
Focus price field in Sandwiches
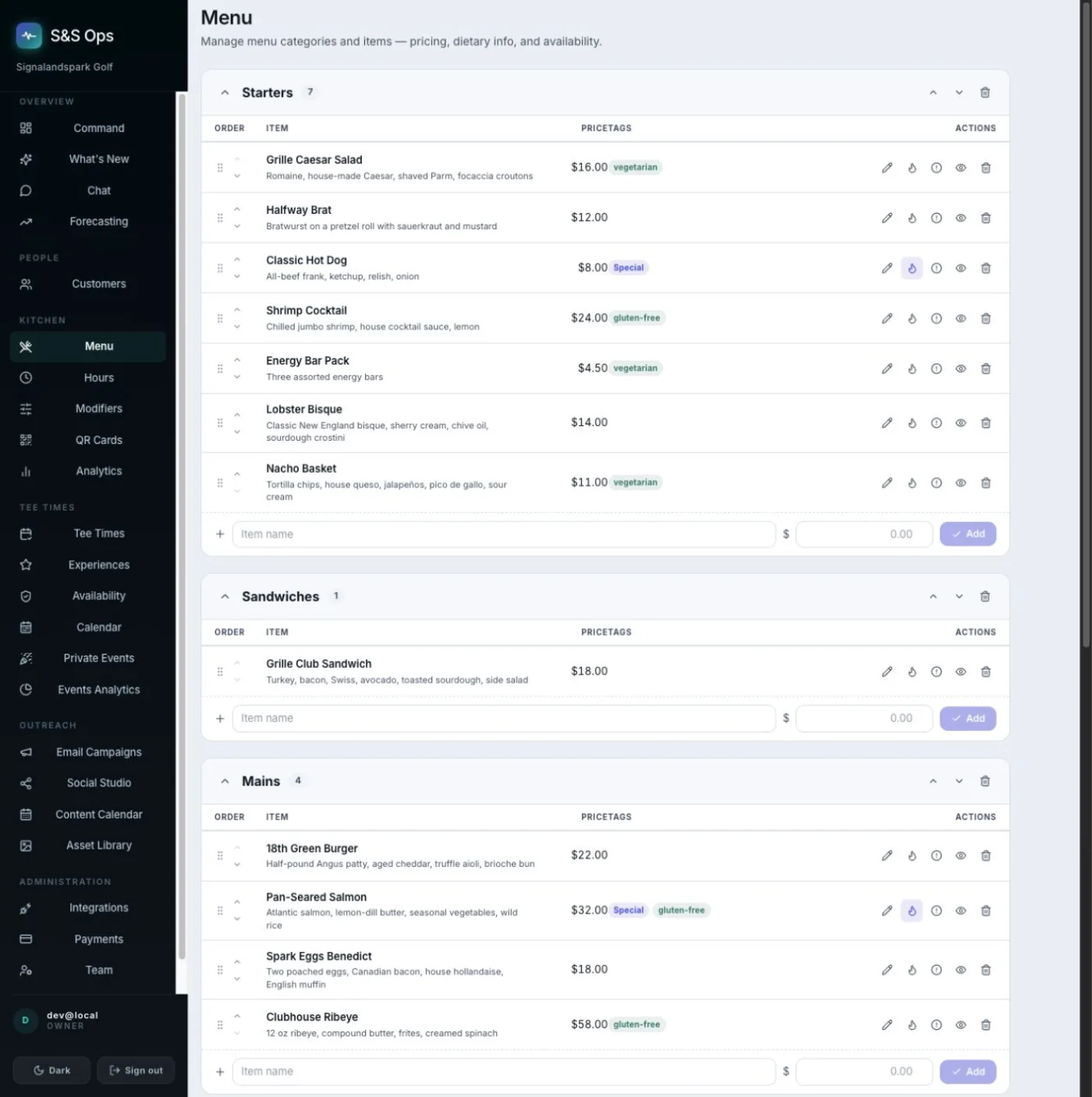[864, 719]
